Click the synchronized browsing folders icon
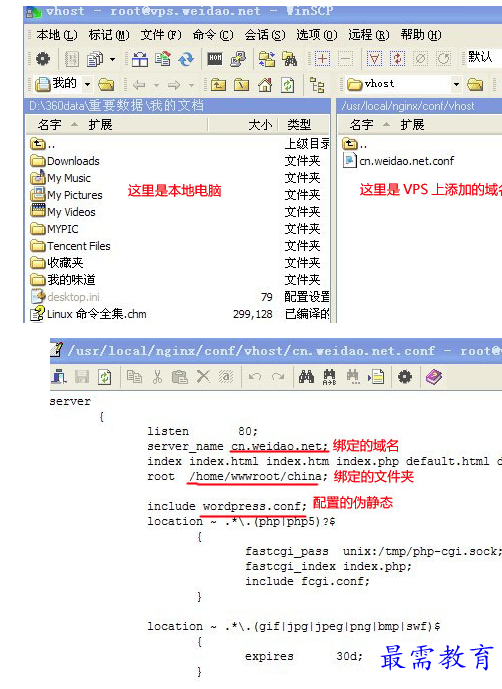This screenshot has width=502, height=689. tap(267, 58)
